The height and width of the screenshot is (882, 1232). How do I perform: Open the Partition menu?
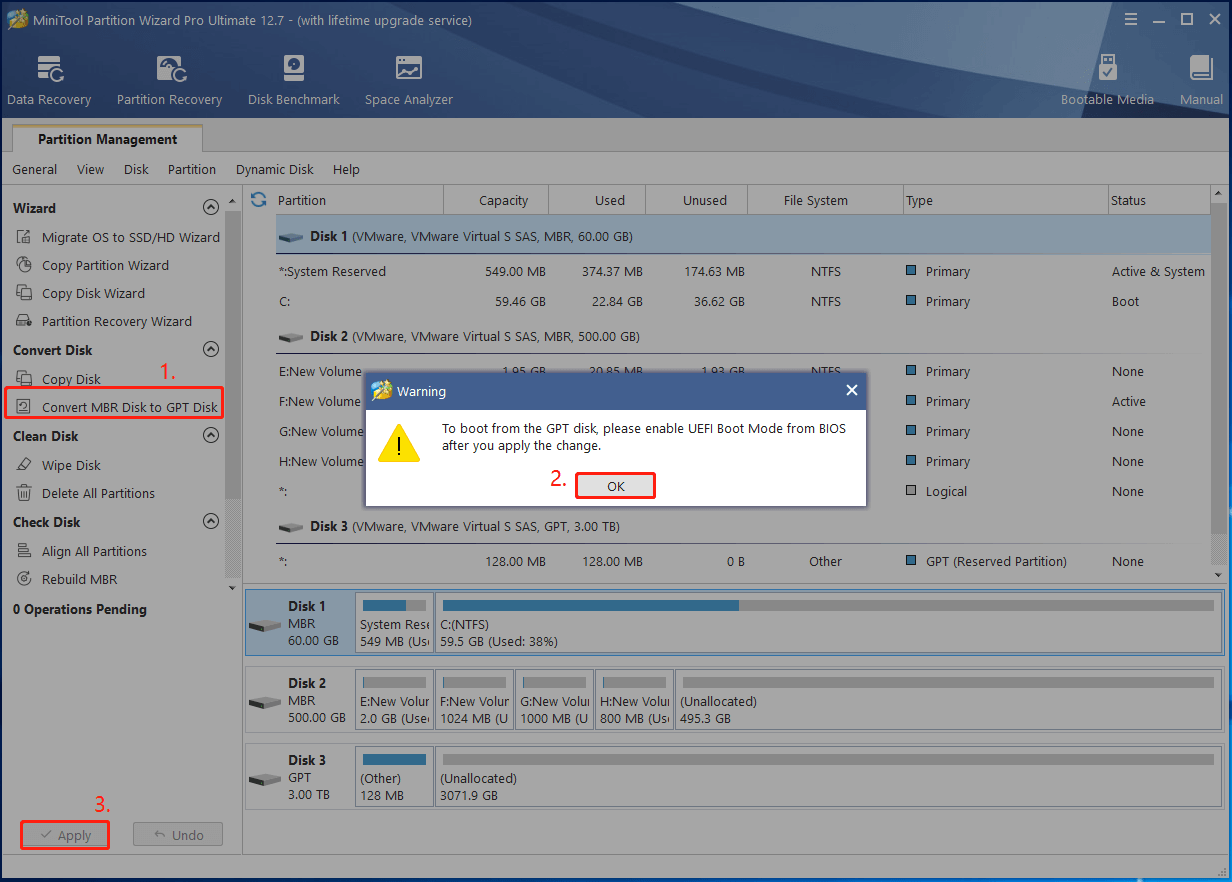pyautogui.click(x=192, y=170)
